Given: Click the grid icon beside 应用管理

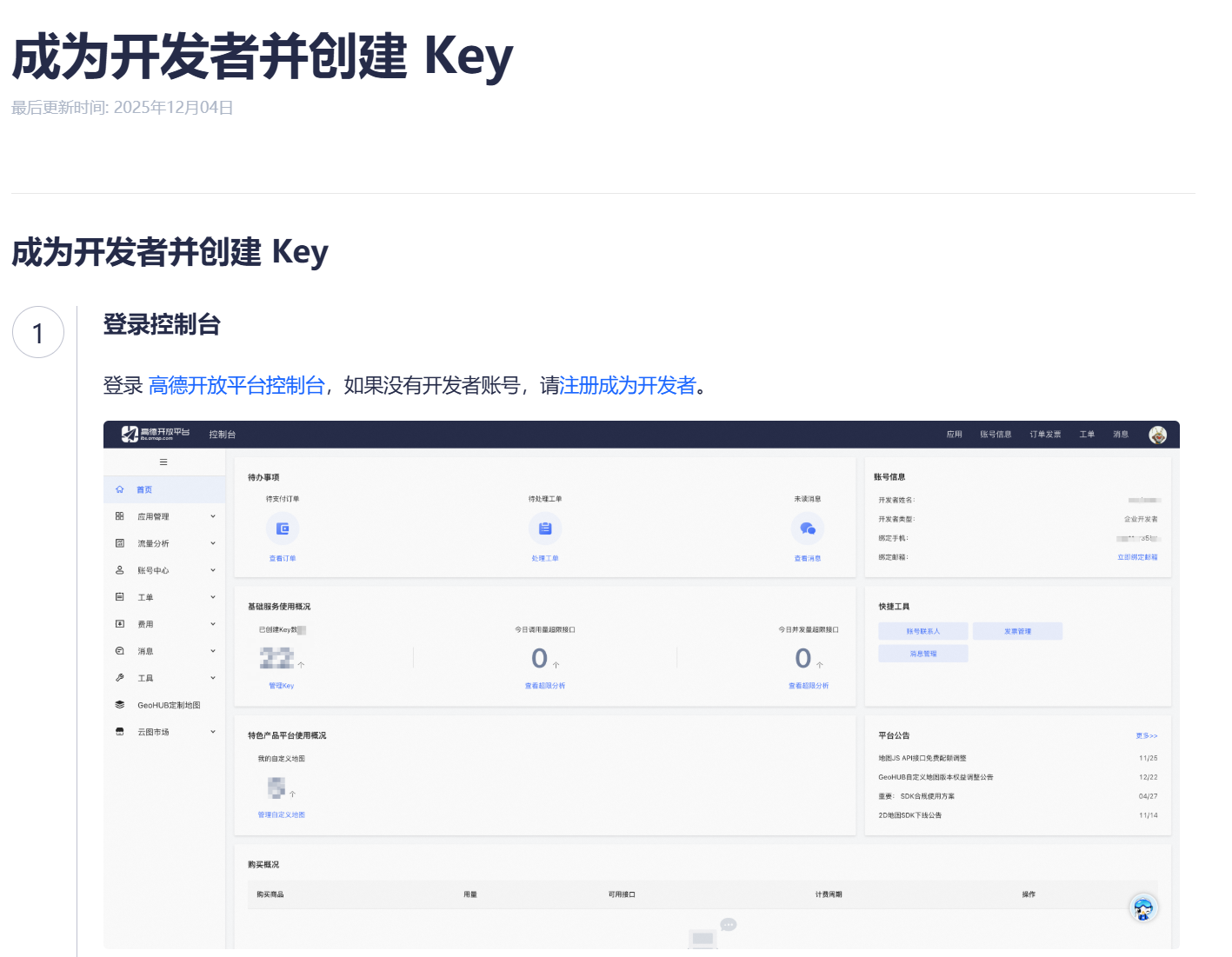Looking at the screenshot, I should 120,516.
